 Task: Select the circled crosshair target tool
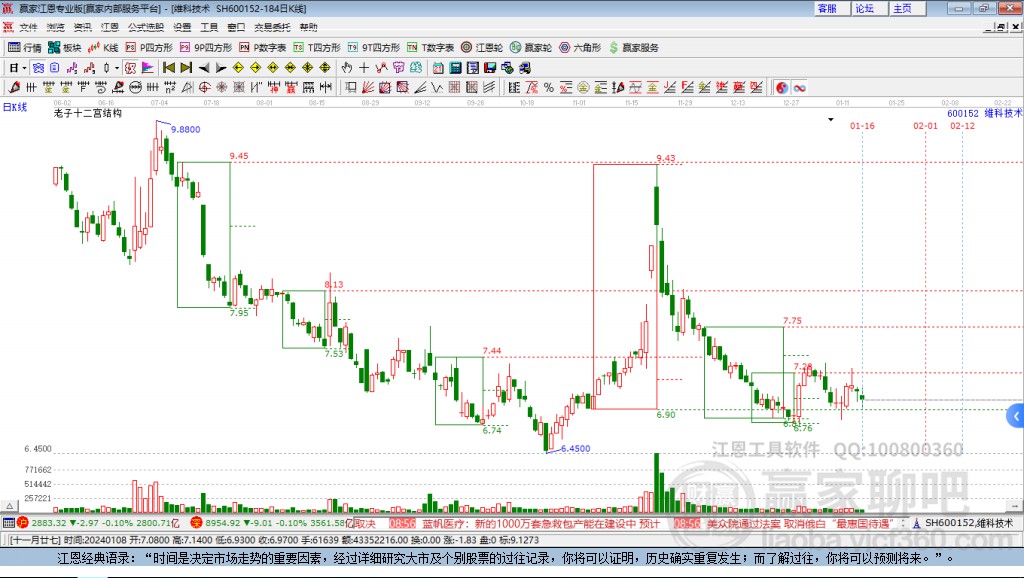(204, 87)
